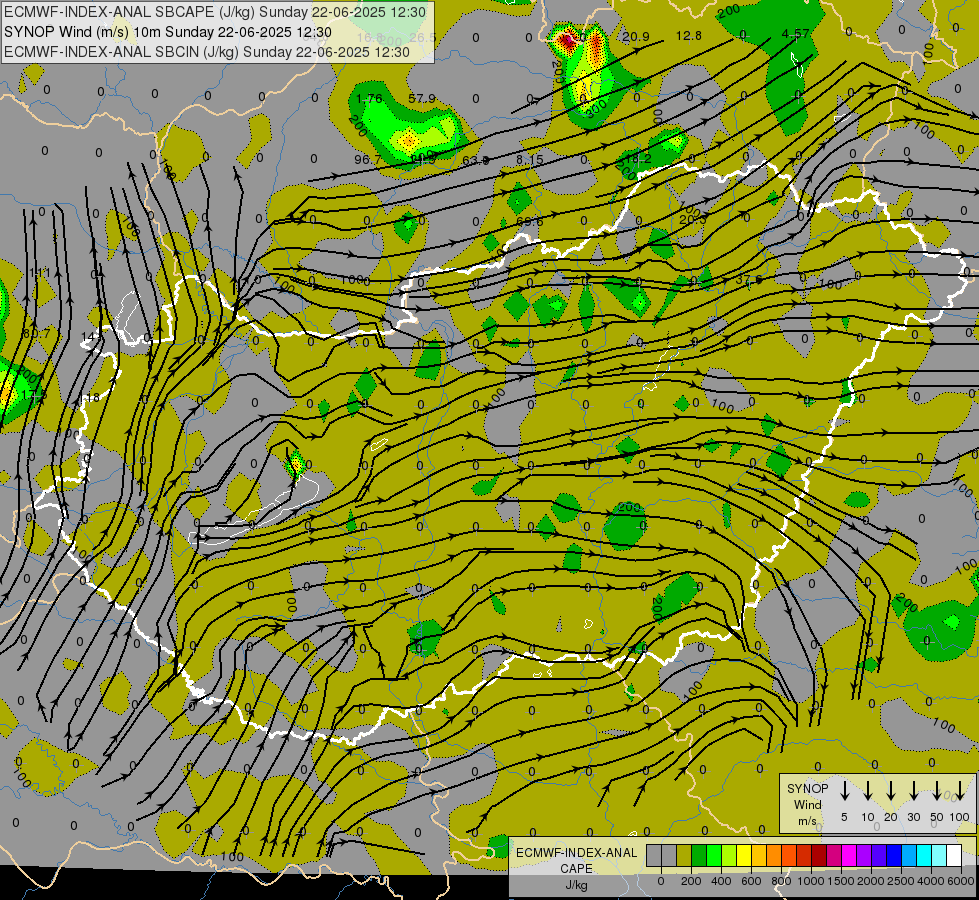Click the 'CAPE' label in bottom legend
979x900 pixels.
coord(576,869)
